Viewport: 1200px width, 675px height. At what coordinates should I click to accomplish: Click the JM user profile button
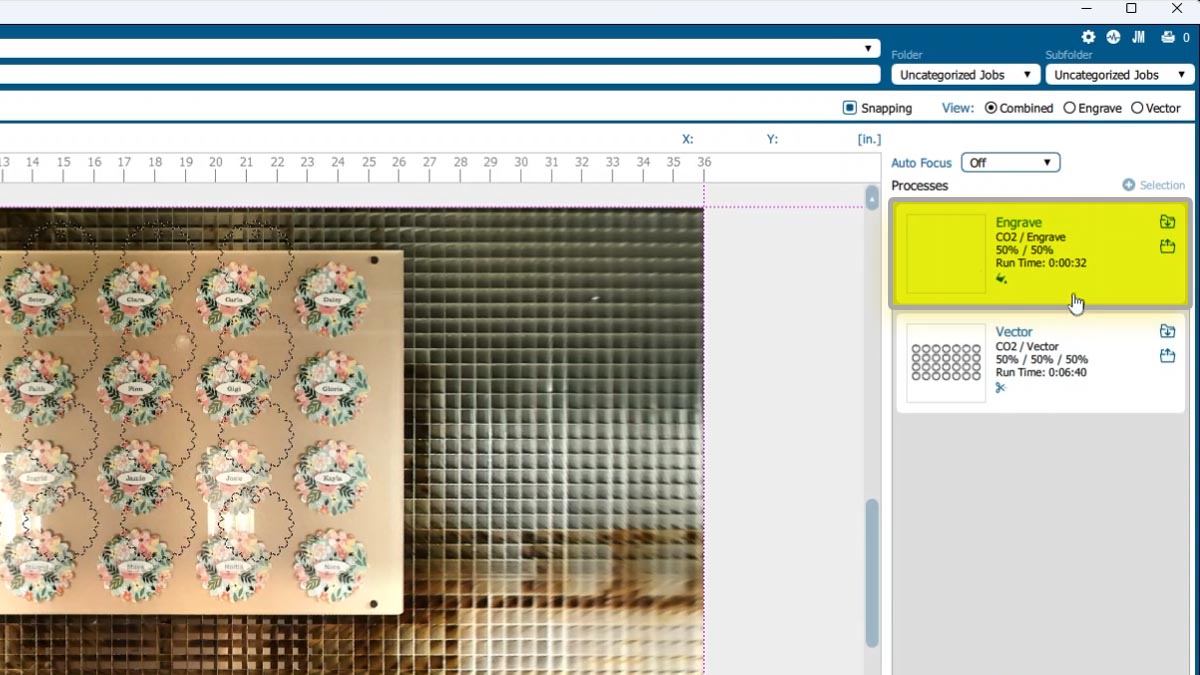(1138, 37)
